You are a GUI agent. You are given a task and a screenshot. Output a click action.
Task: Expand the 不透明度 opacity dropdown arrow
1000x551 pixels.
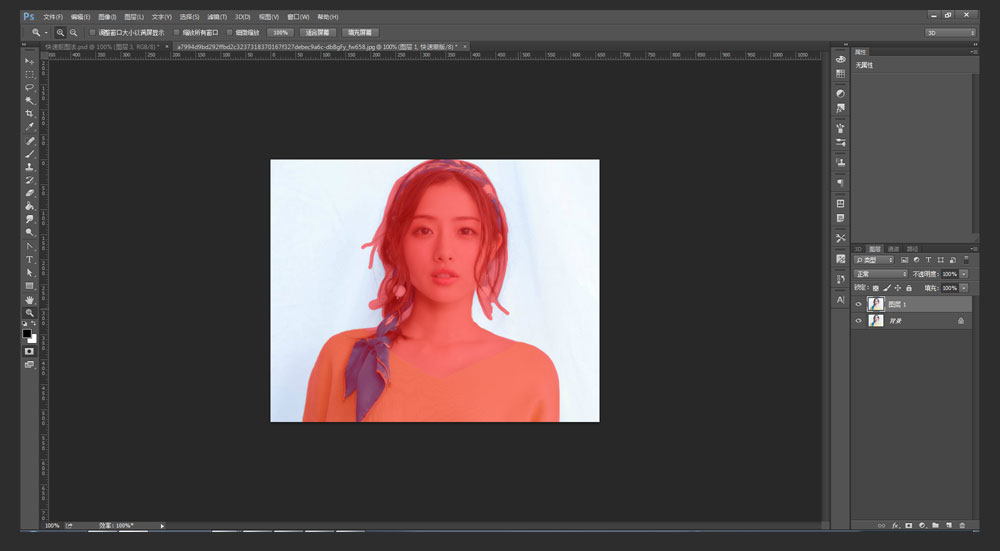(x=963, y=273)
